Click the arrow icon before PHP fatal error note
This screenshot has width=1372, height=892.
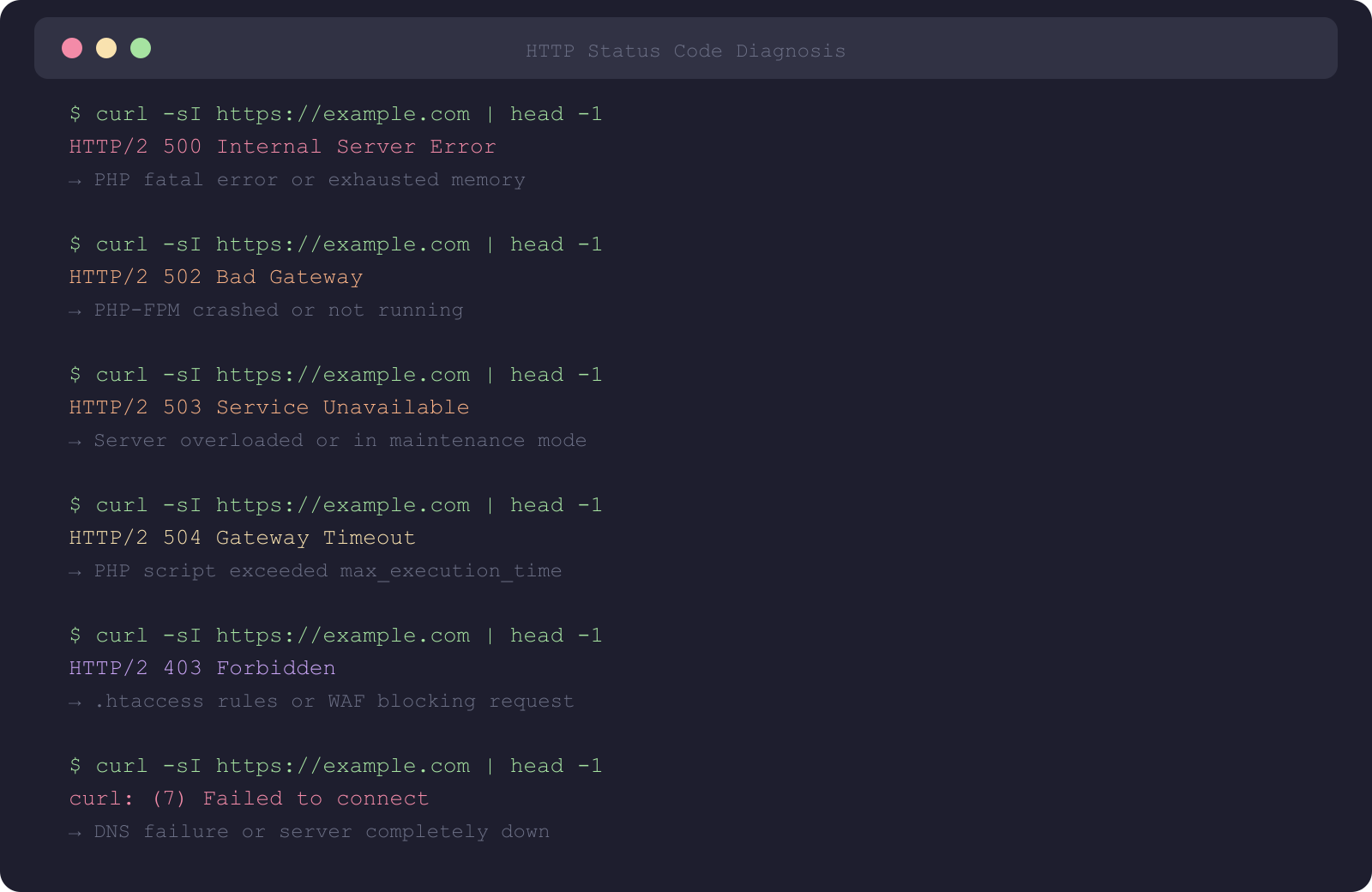click(75, 180)
